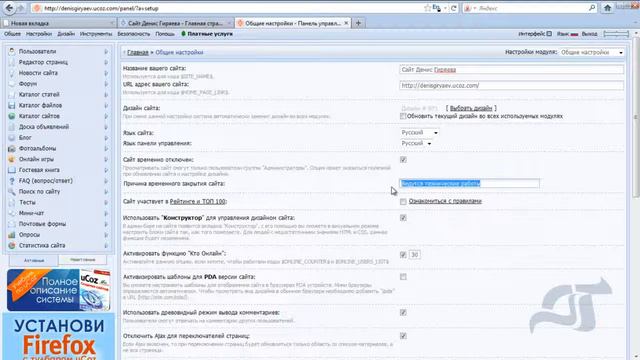Expand the Фотоальбомы submenu arrow

106,149
